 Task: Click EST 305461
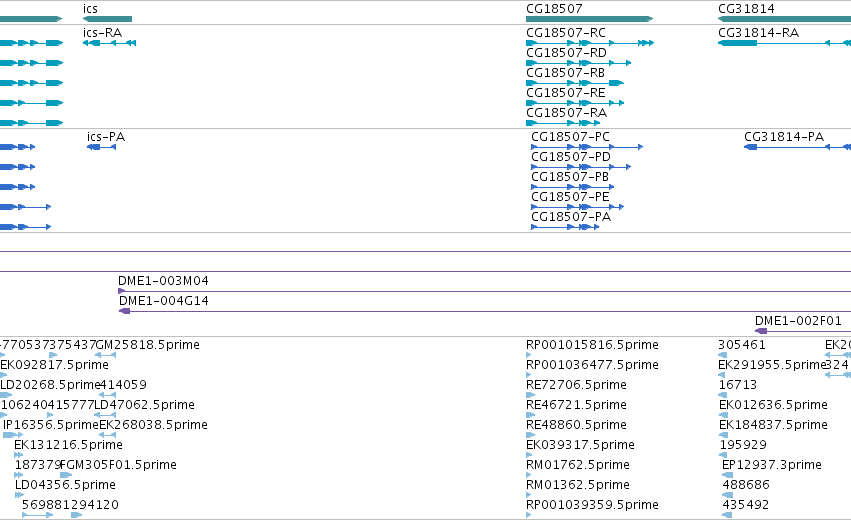click(742, 345)
